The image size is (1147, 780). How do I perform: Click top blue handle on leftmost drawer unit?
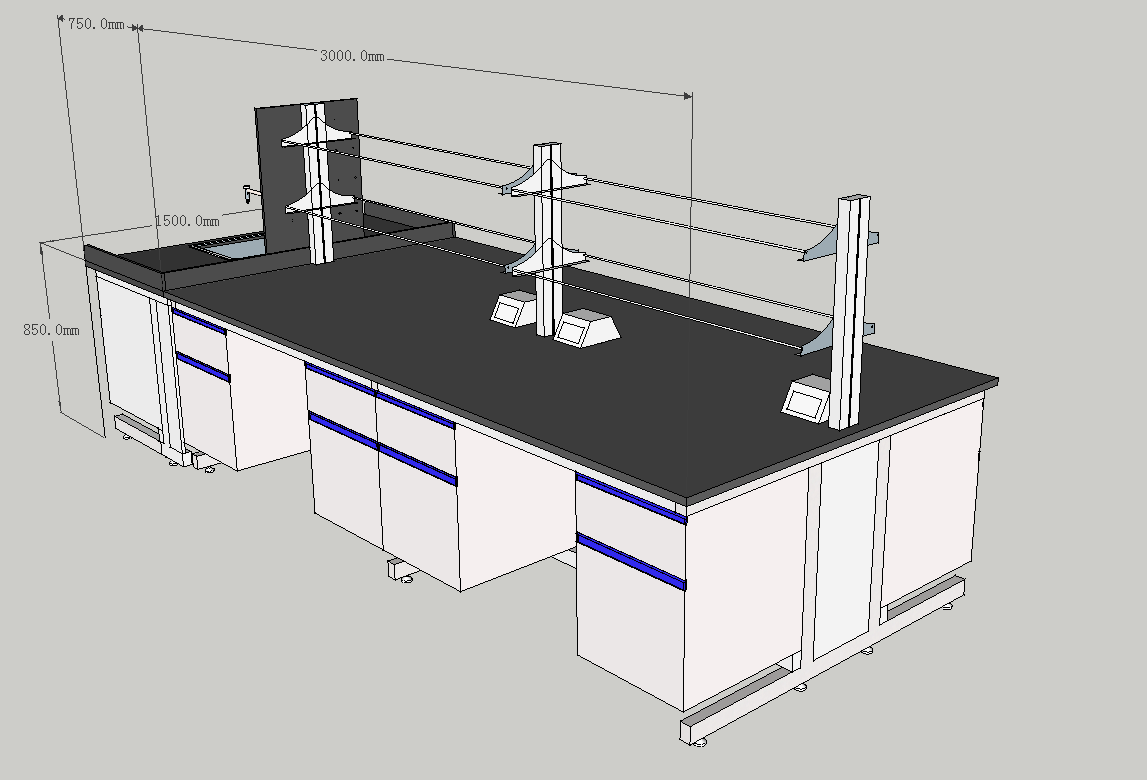[199, 321]
